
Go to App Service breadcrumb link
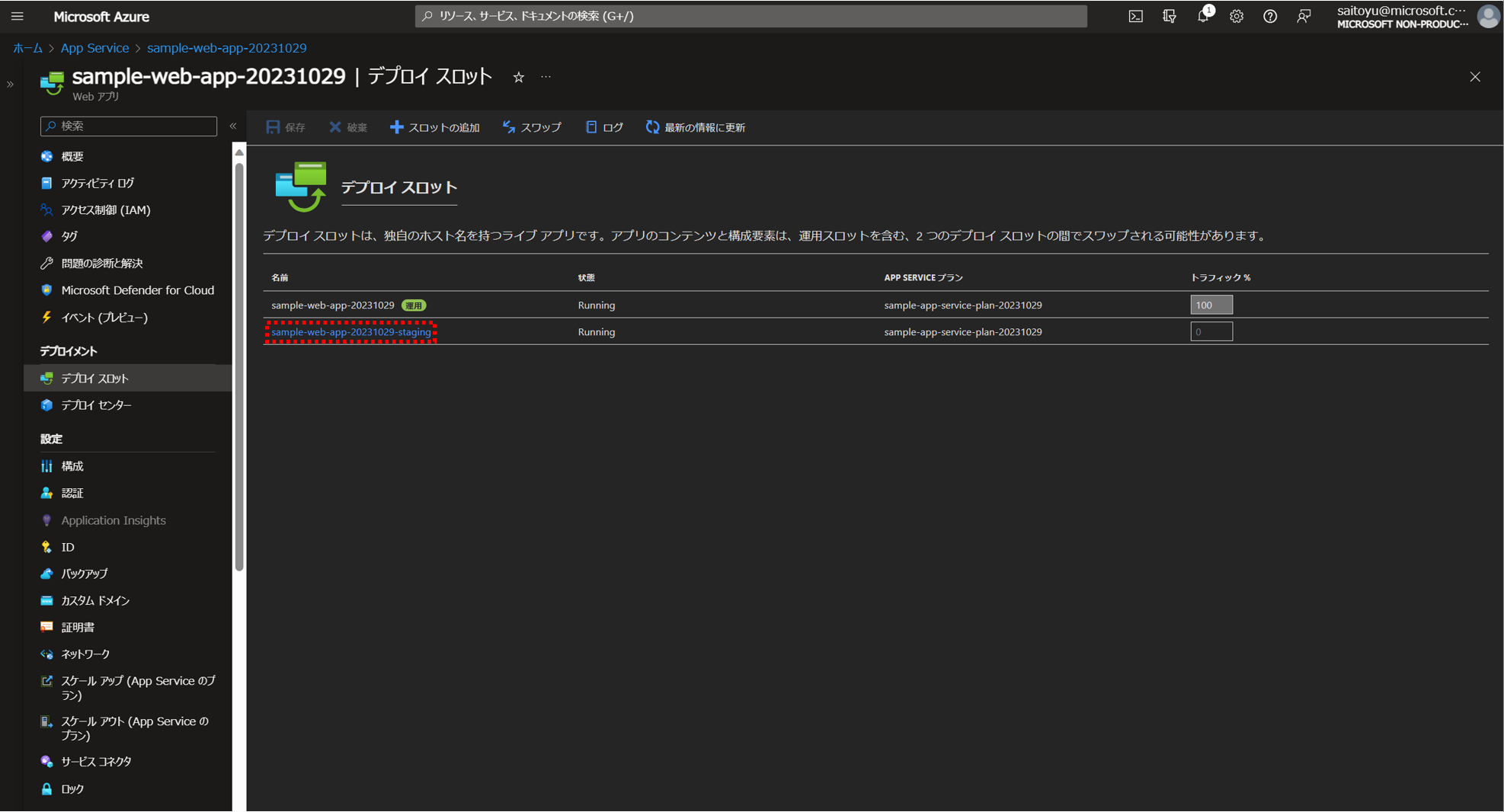click(94, 48)
